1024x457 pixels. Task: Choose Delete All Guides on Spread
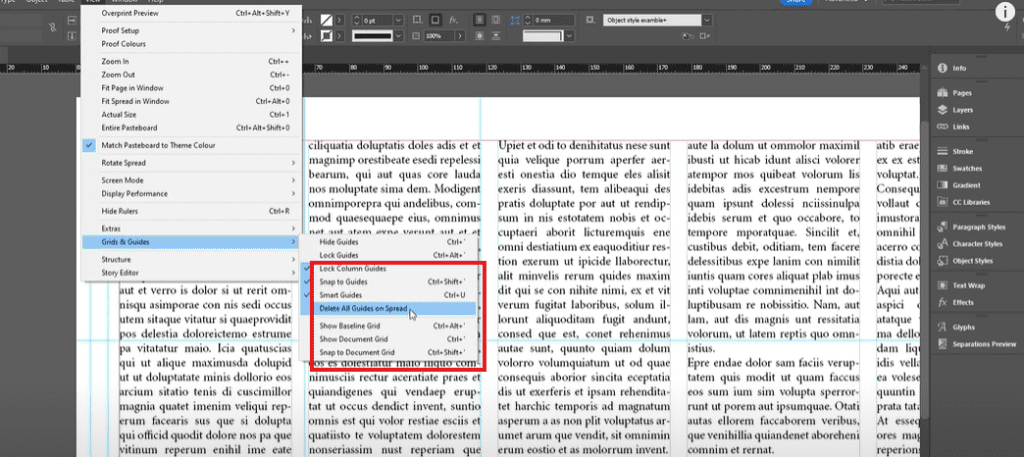(364, 309)
